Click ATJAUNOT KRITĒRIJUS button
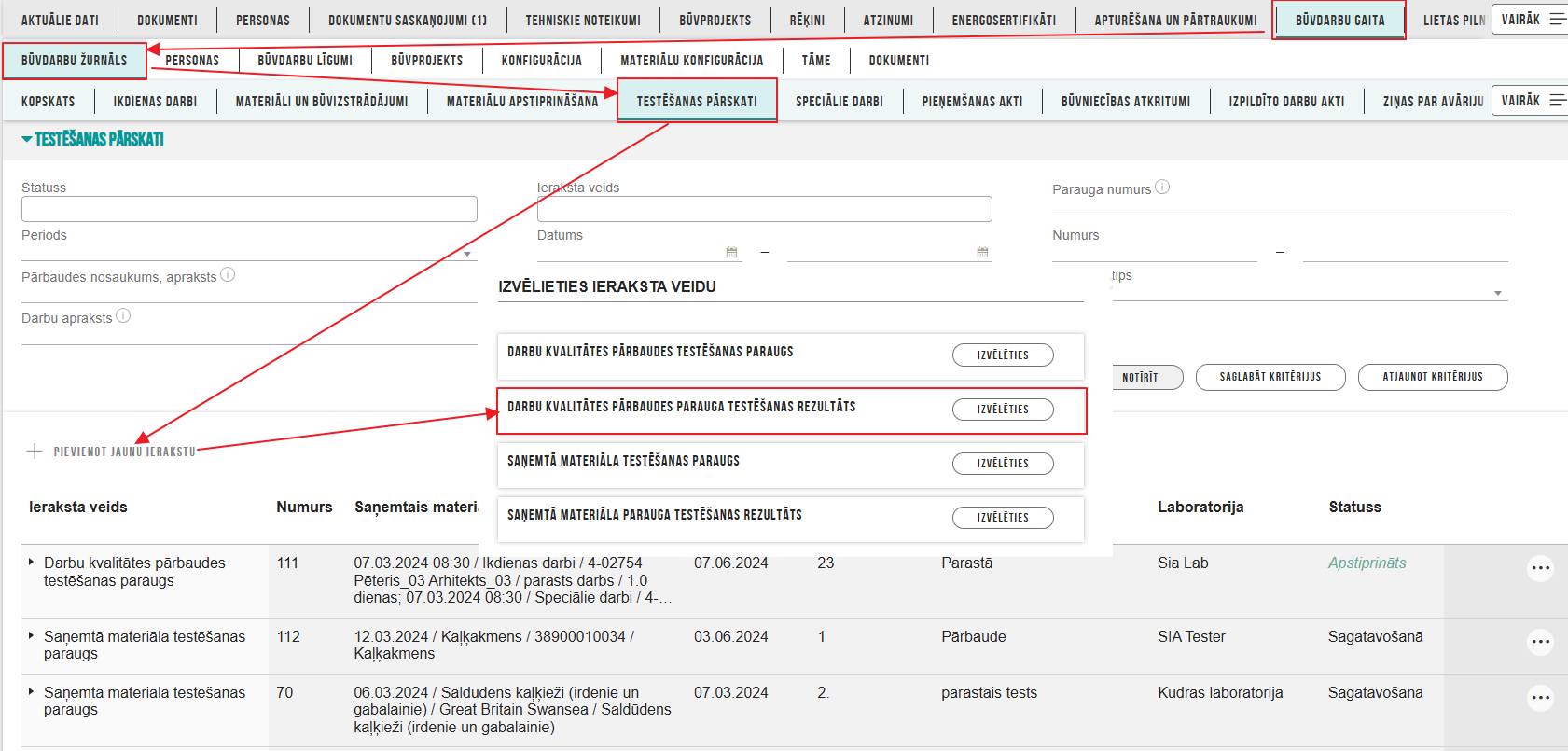Viewport: 1568px width, 751px height. (1433, 377)
